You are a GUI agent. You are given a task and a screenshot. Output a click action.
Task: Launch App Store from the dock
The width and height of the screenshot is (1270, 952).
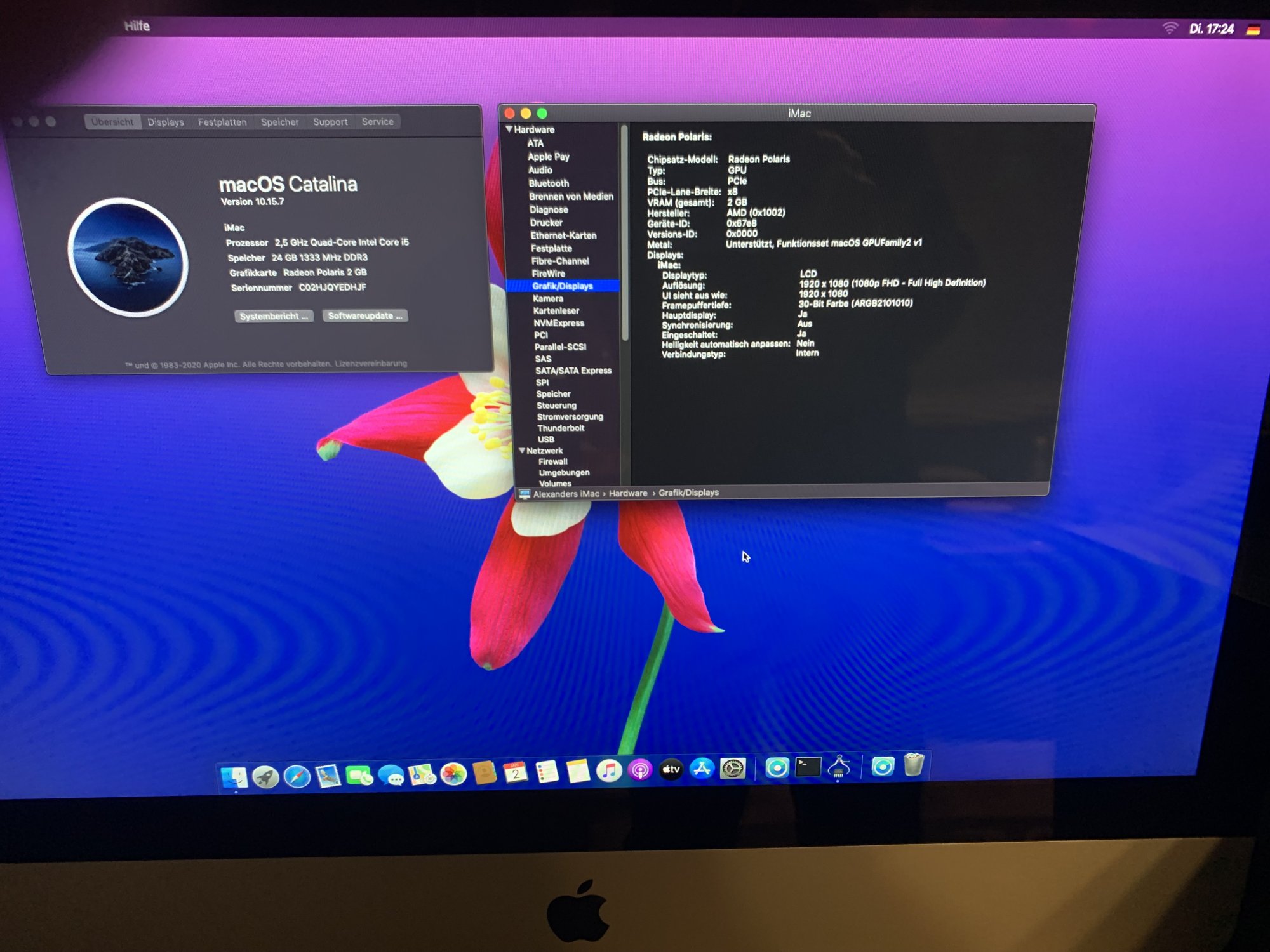702,769
